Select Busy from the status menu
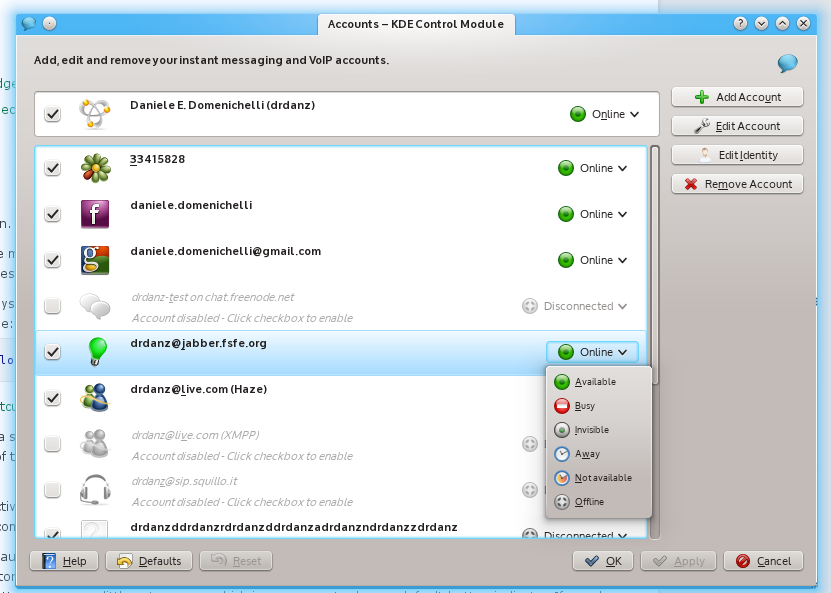Image resolution: width=831 pixels, height=593 pixels. point(585,406)
